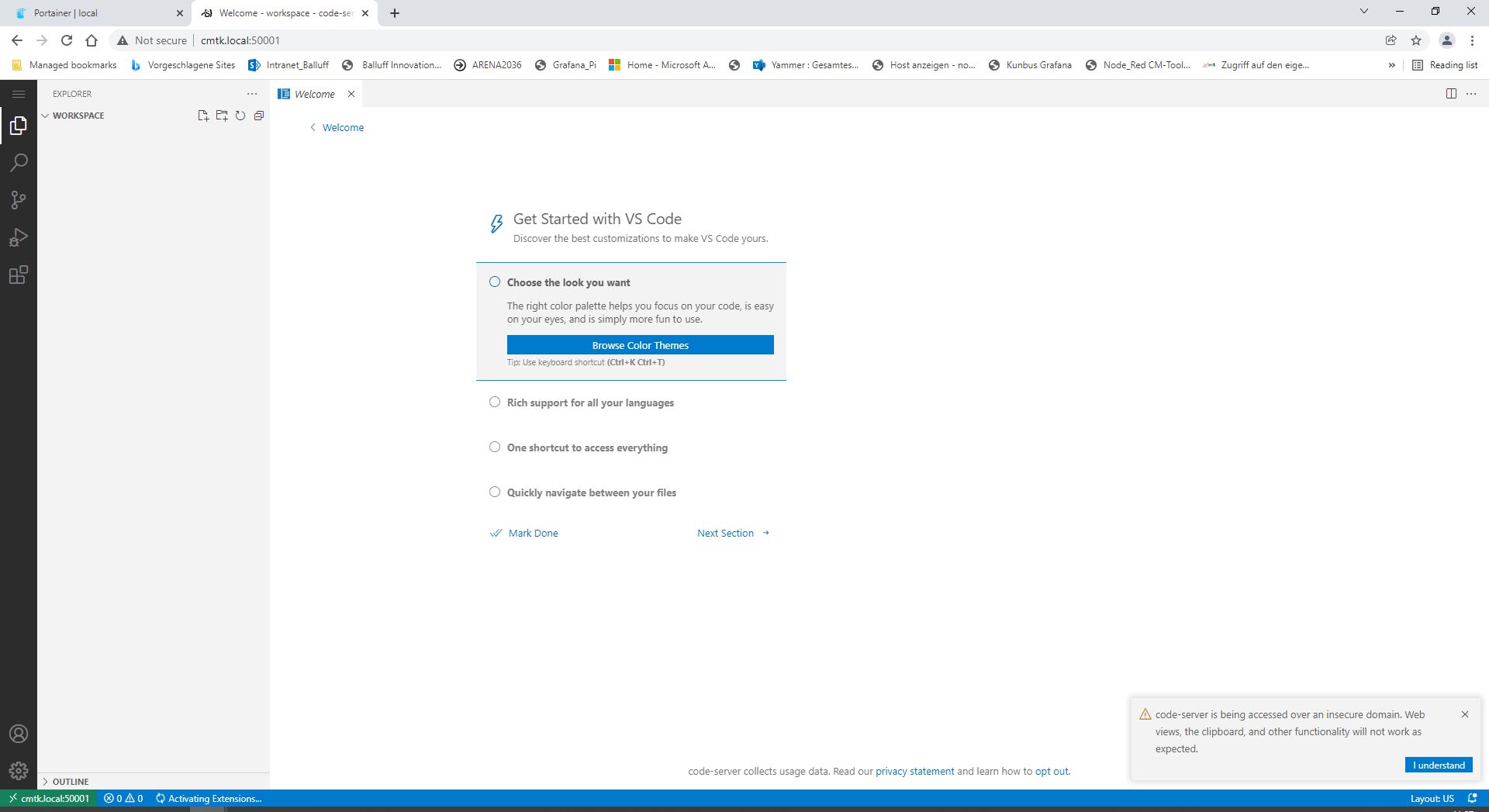This screenshot has height=812, width=1489.
Task: Refresh the Explorer workspace
Action: pyautogui.click(x=240, y=116)
